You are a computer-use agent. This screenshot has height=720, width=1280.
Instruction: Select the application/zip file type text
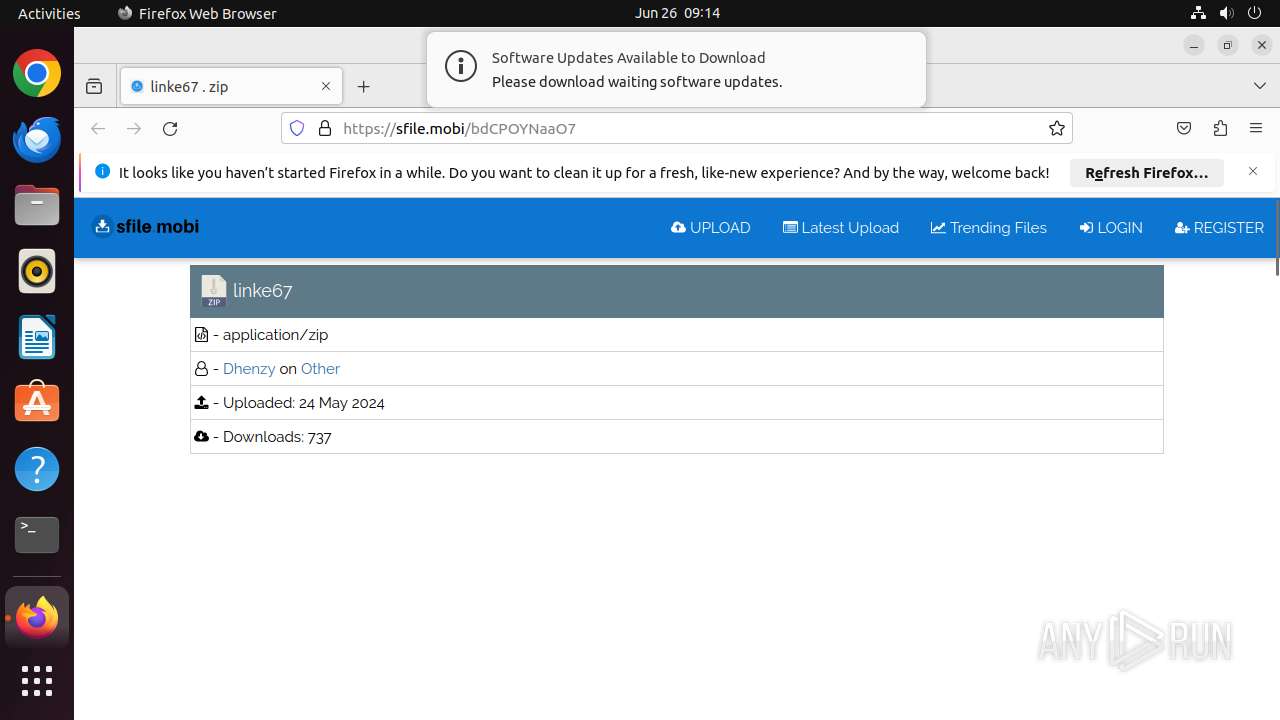[275, 335]
